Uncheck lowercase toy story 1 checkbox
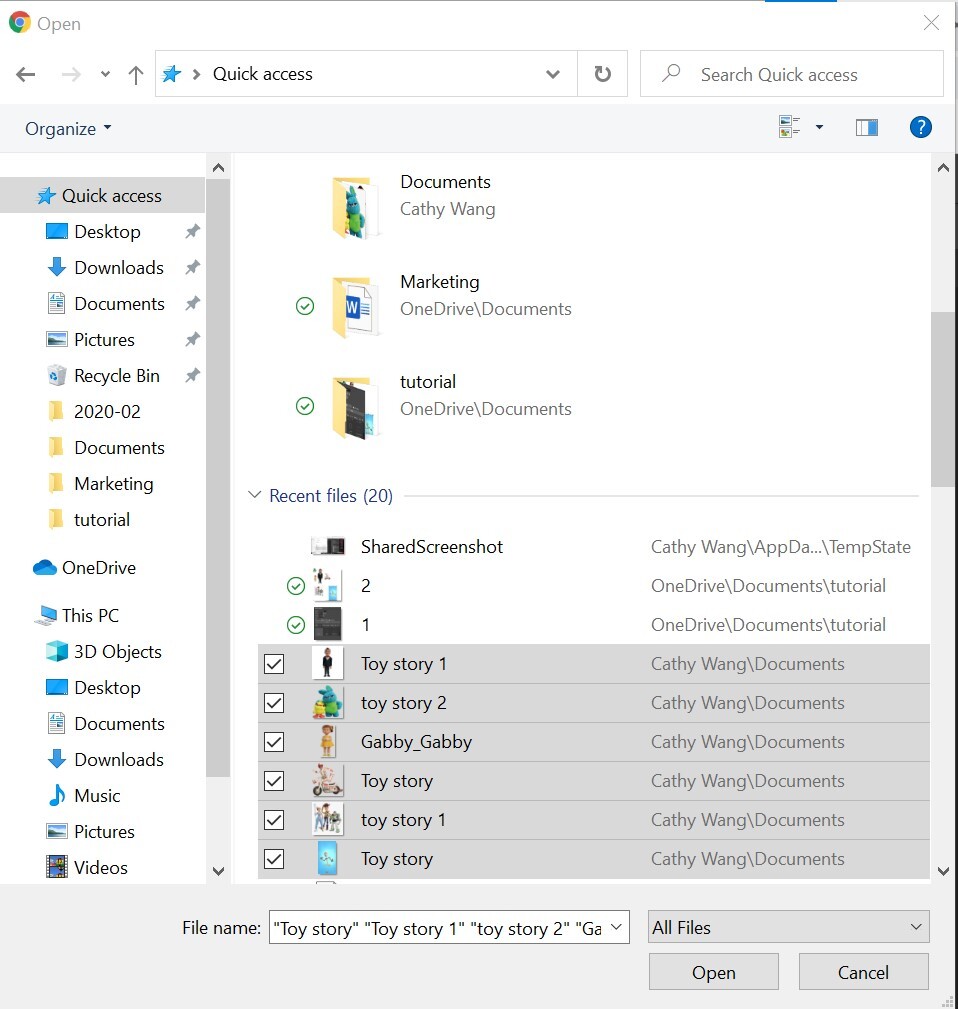 (x=274, y=820)
